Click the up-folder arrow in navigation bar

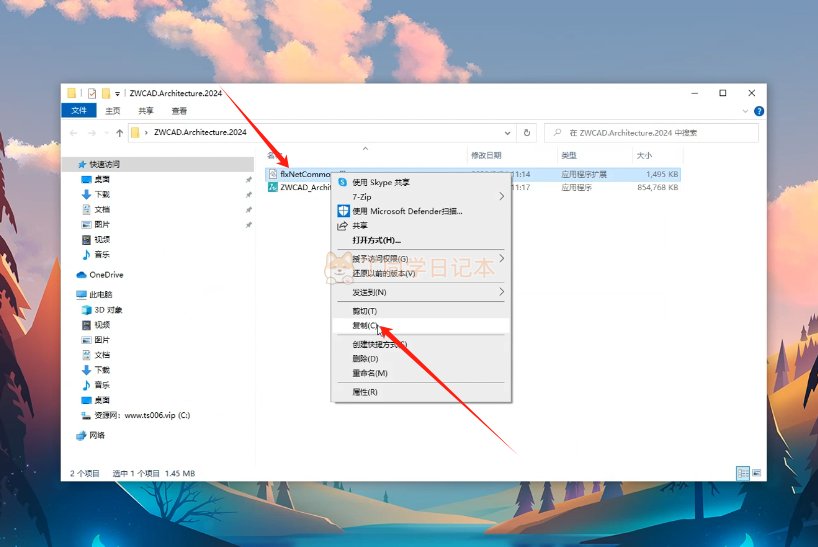119,133
